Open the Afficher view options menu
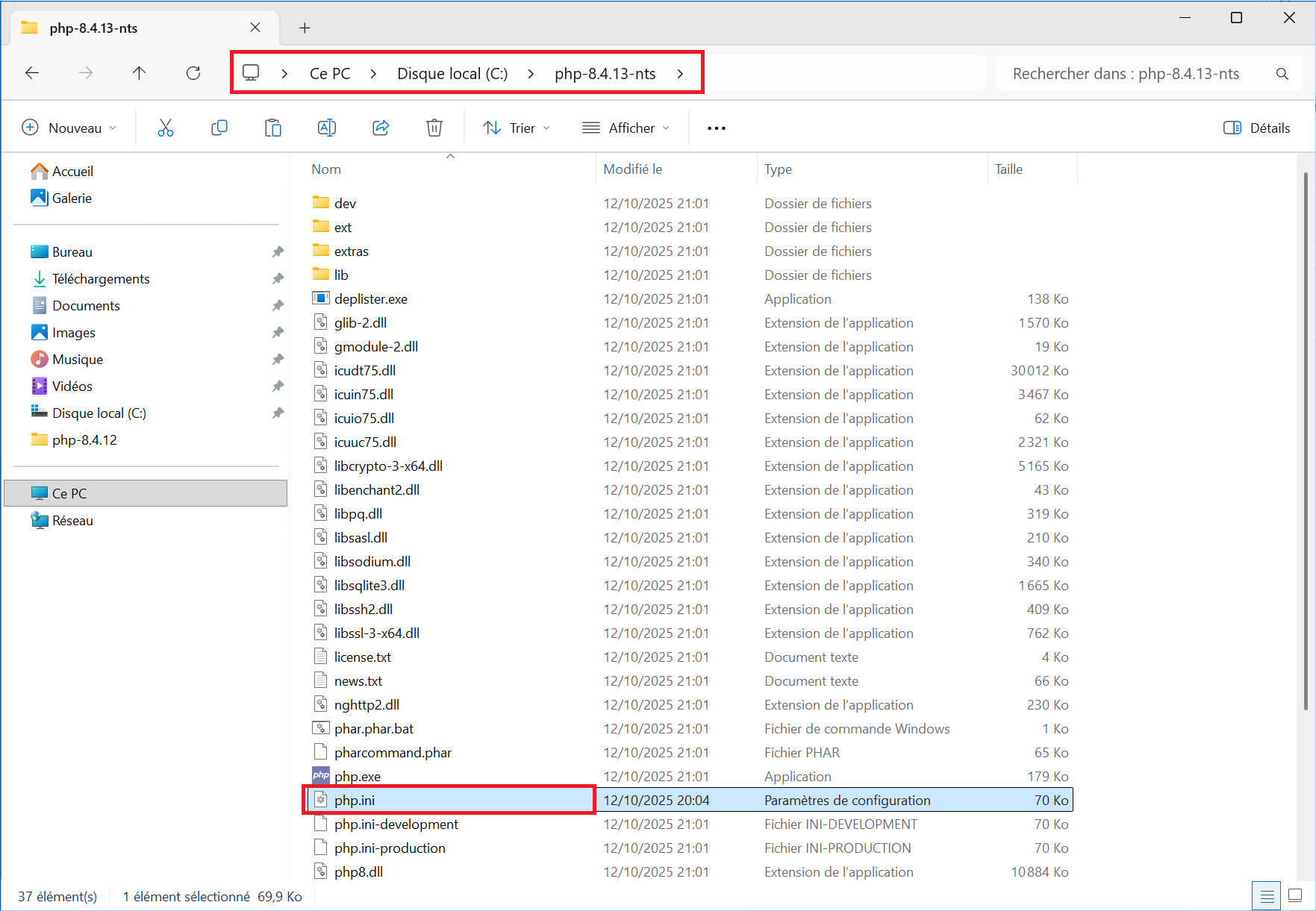This screenshot has width=1316, height=911. coord(626,128)
